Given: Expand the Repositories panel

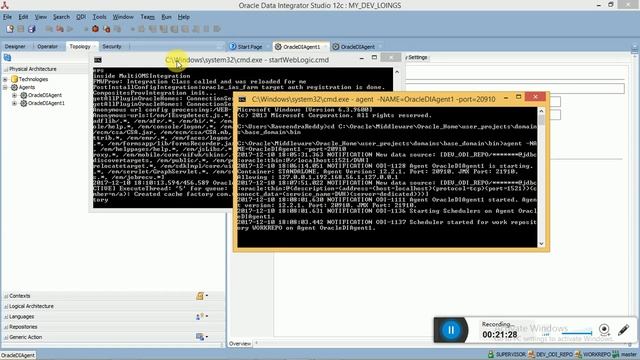Looking at the screenshot, I should coord(6,327).
